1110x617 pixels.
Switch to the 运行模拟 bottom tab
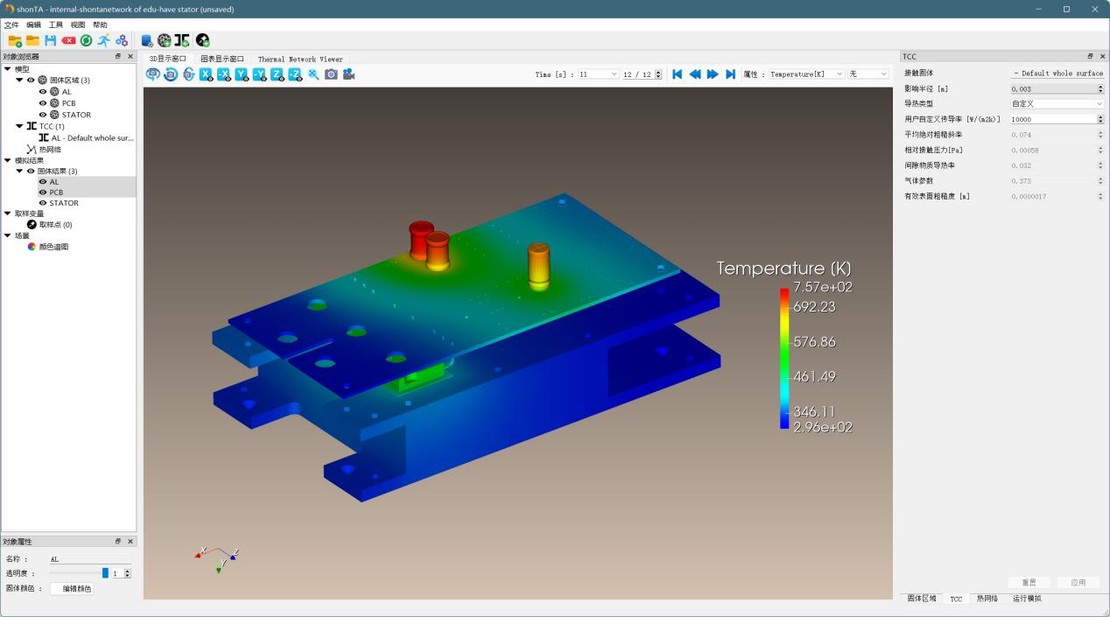(x=1026, y=599)
